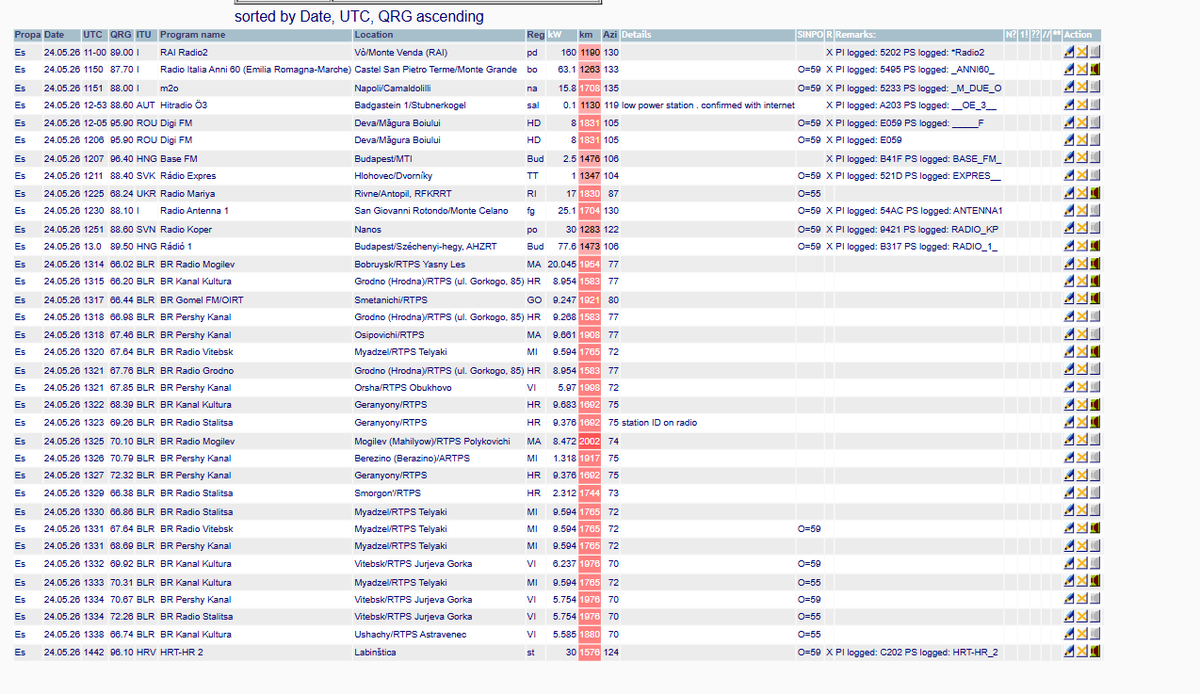Viewport: 1200px width, 694px height.
Task: Select remark 'PI logged: 54AC PS logged: ANTENNA1'
Action: click(x=919, y=211)
